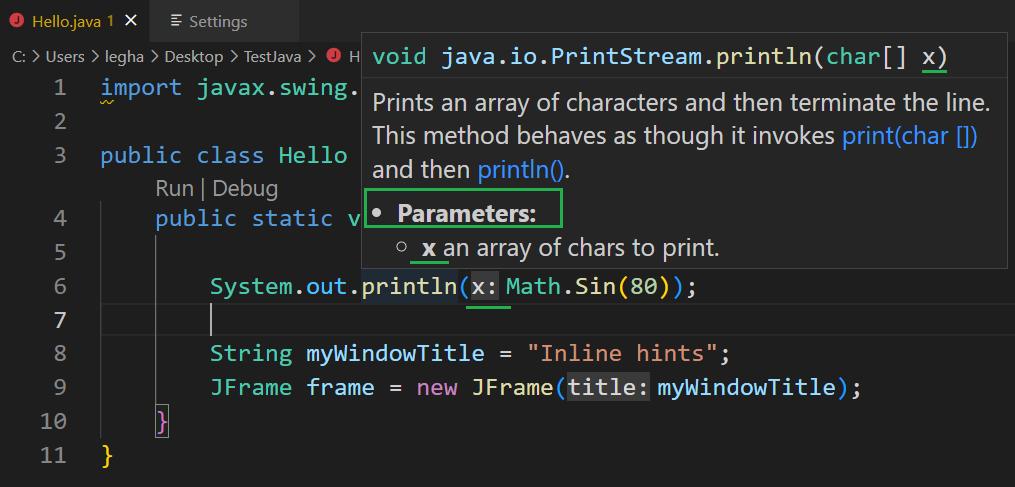Image resolution: width=1015 pixels, height=487 pixels.
Task: Click the myWindowTitle variable declaration on line 8
Action: [395, 354]
